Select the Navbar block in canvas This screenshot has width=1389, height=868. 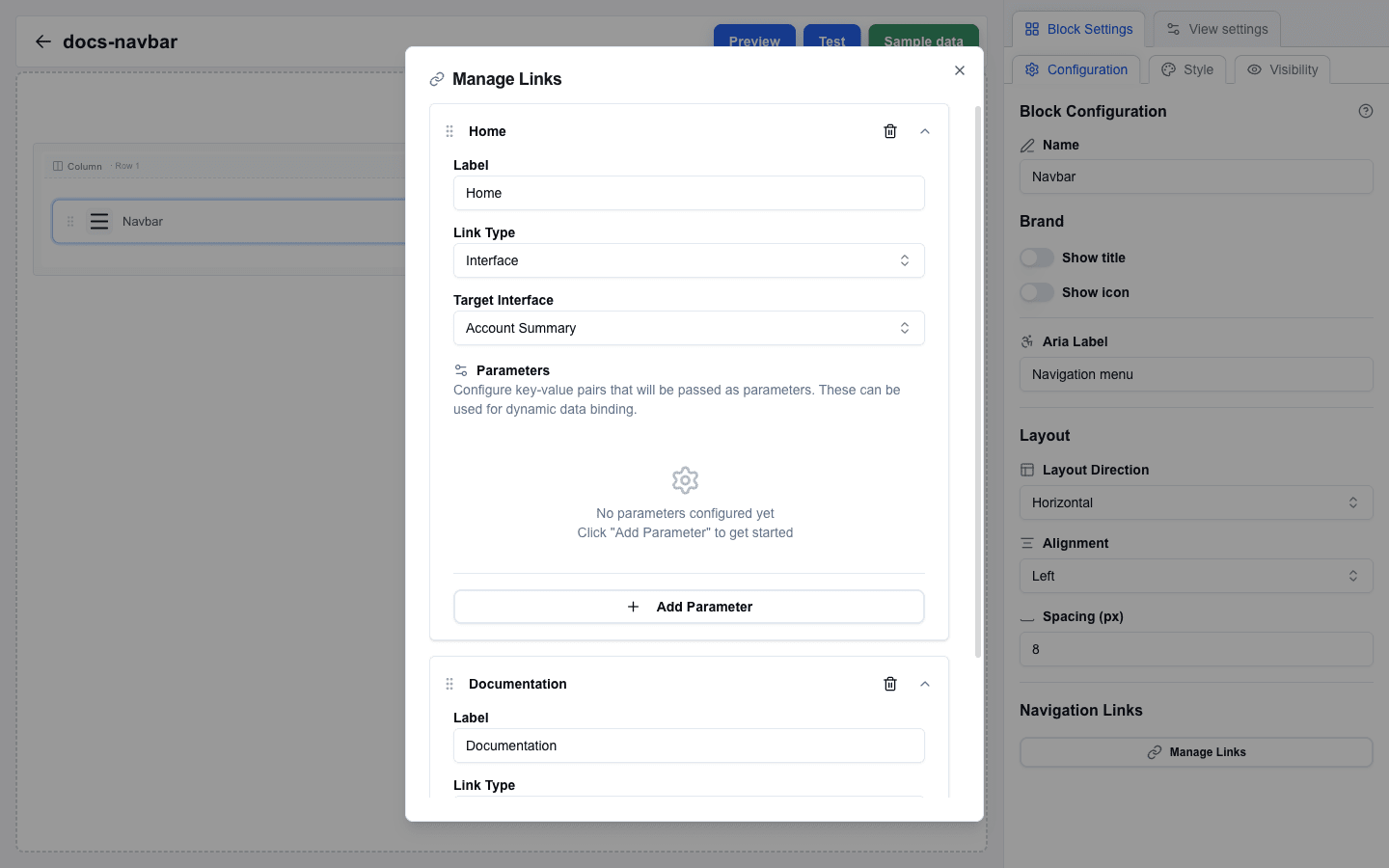click(x=230, y=221)
